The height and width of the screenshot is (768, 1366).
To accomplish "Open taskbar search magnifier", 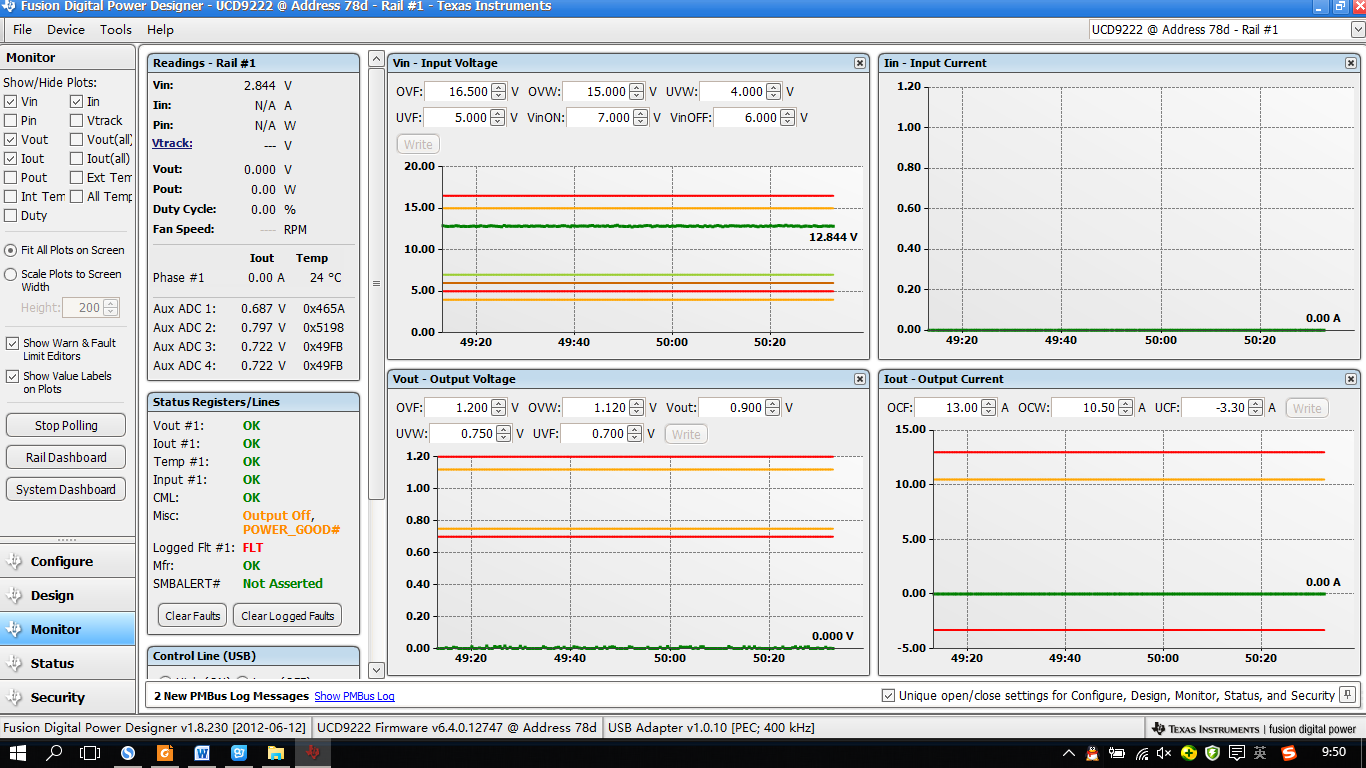I will (55, 752).
